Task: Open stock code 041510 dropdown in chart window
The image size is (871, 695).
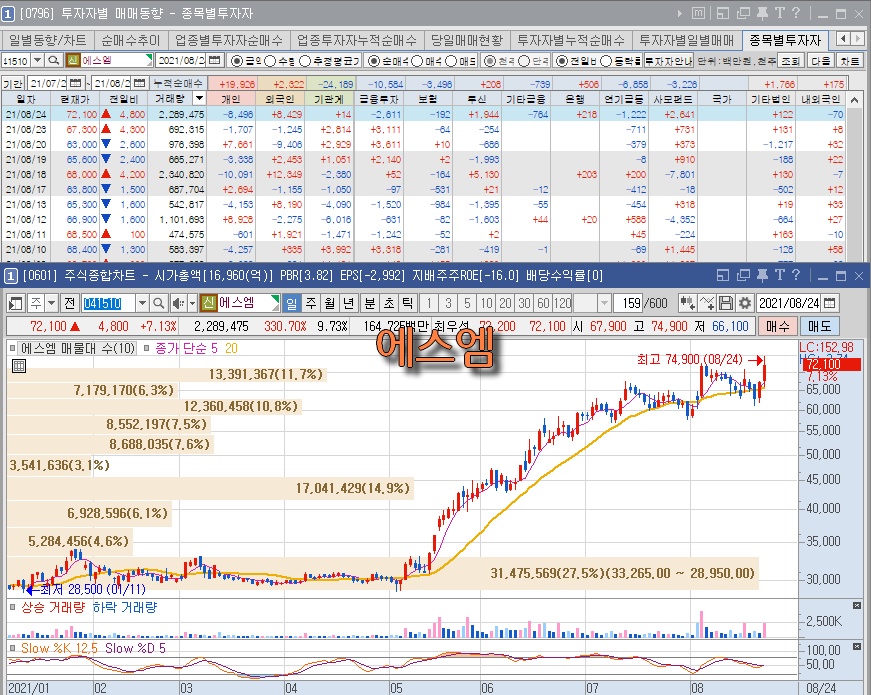Action: point(142,303)
